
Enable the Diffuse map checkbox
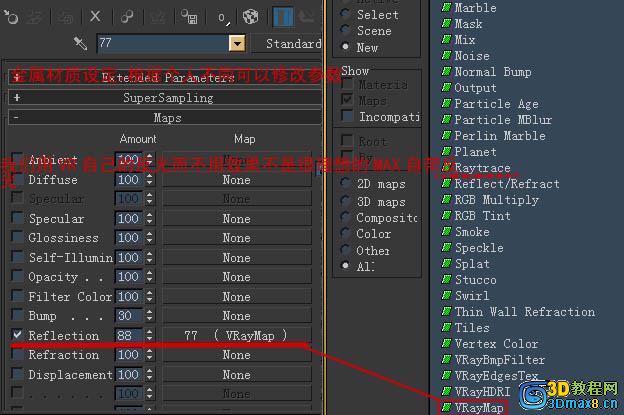tap(17, 179)
